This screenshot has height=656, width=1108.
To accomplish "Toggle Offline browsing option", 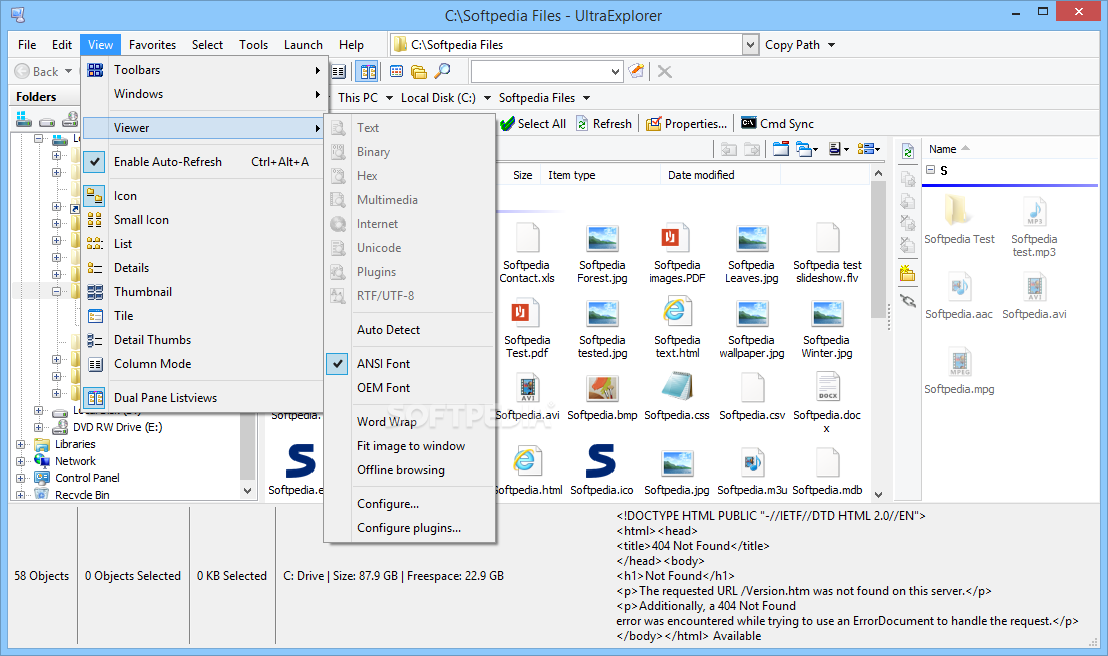I will point(410,469).
